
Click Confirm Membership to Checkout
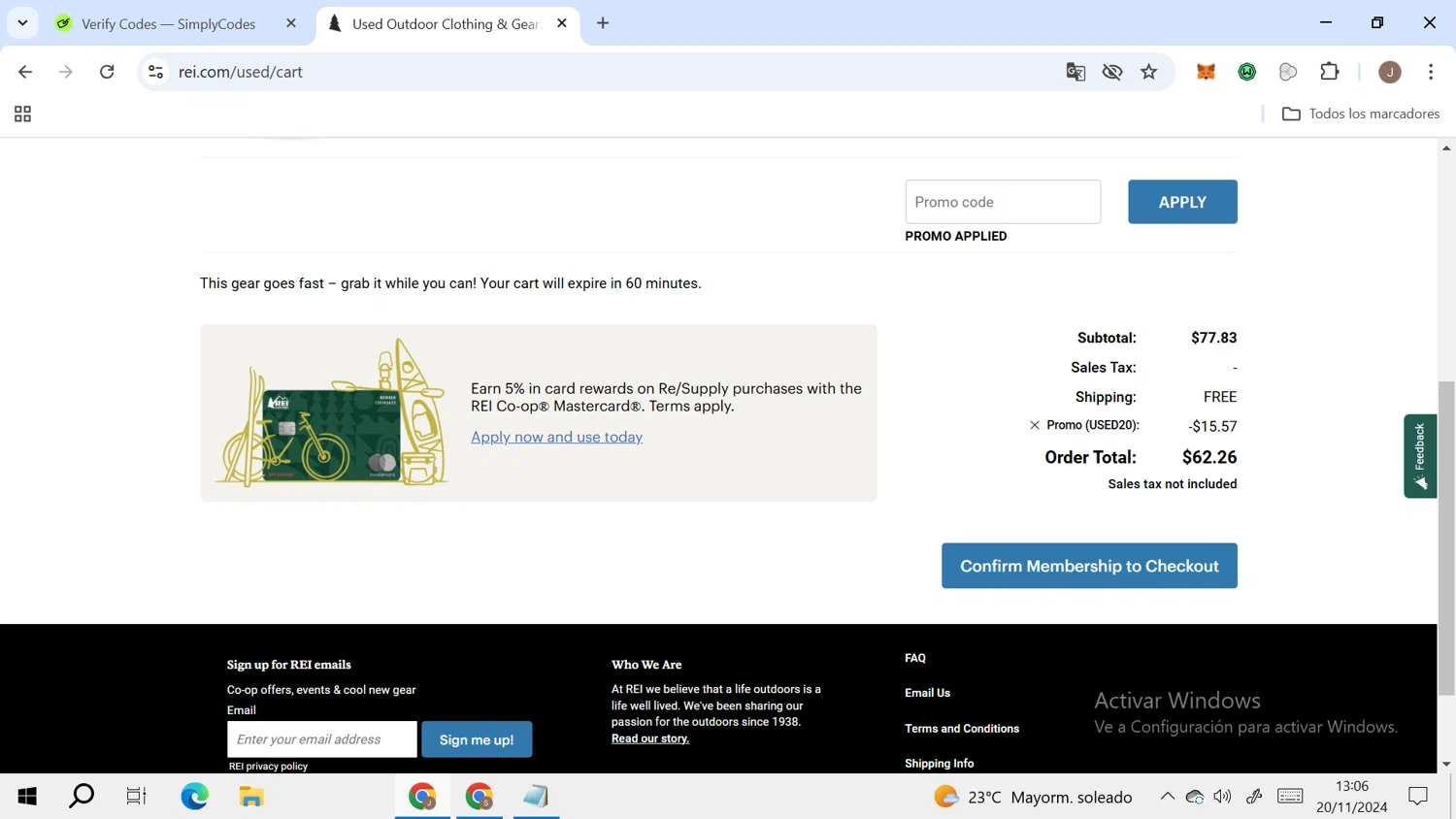coord(1089,566)
